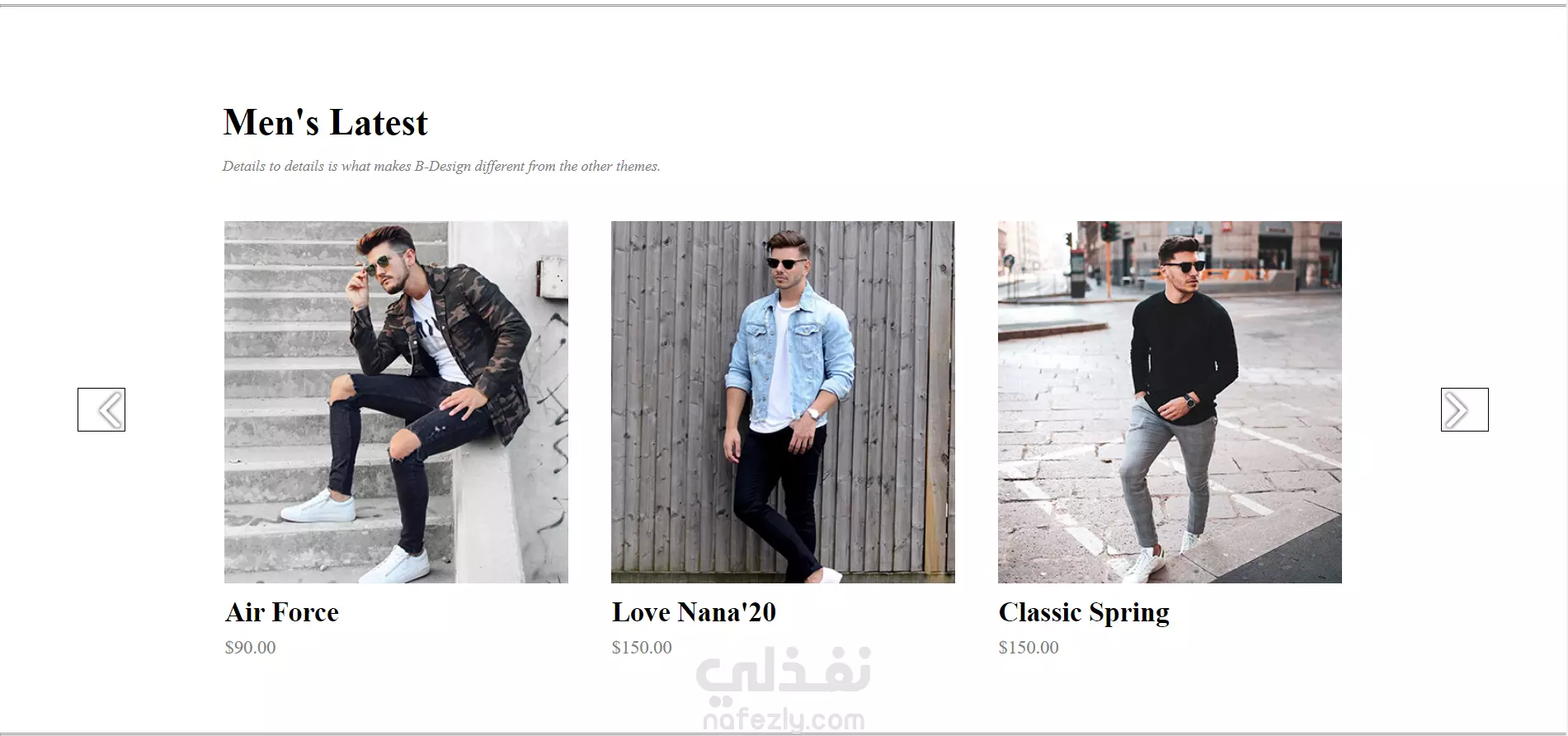The height and width of the screenshot is (736, 1568).
Task: Click the Men's Latest heading
Action: (x=326, y=123)
